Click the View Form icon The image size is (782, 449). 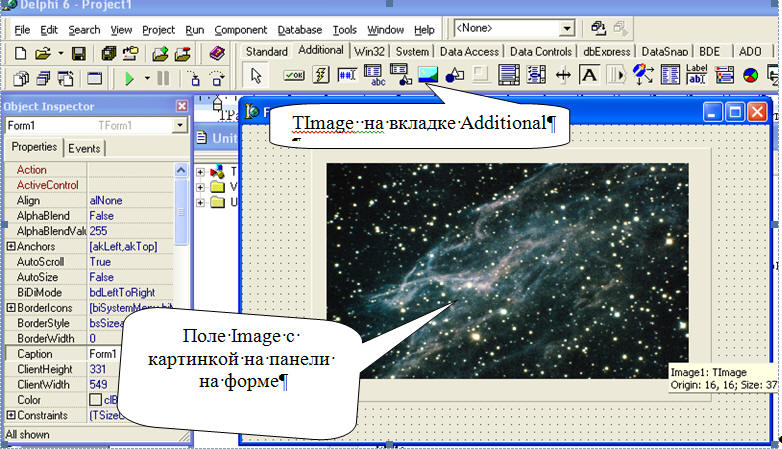click(x=43, y=78)
